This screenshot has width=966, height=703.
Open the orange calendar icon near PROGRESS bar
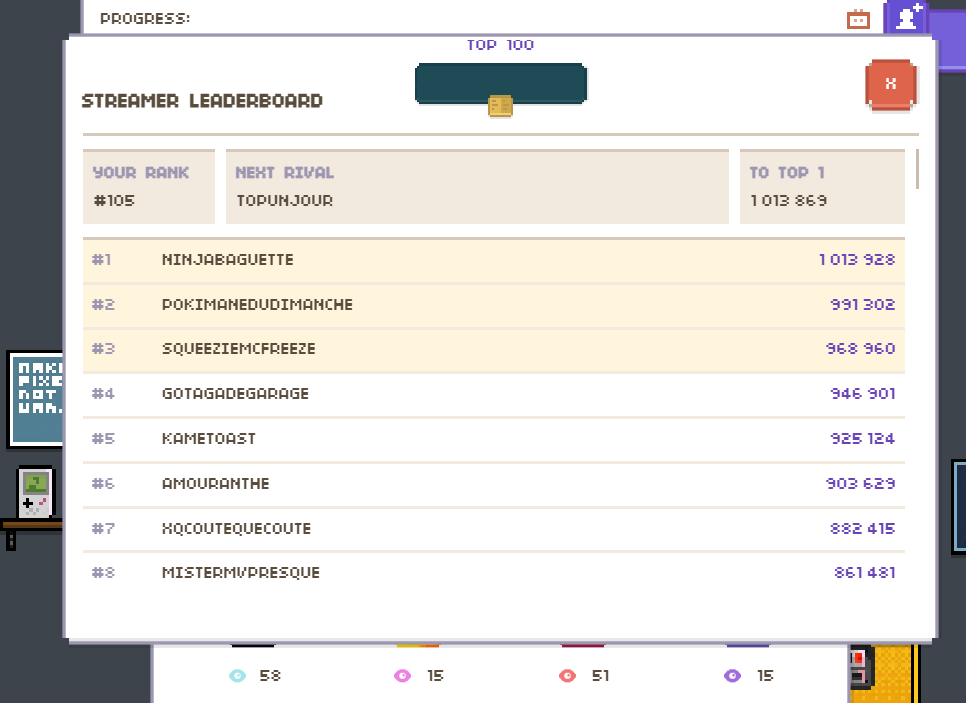point(858,19)
